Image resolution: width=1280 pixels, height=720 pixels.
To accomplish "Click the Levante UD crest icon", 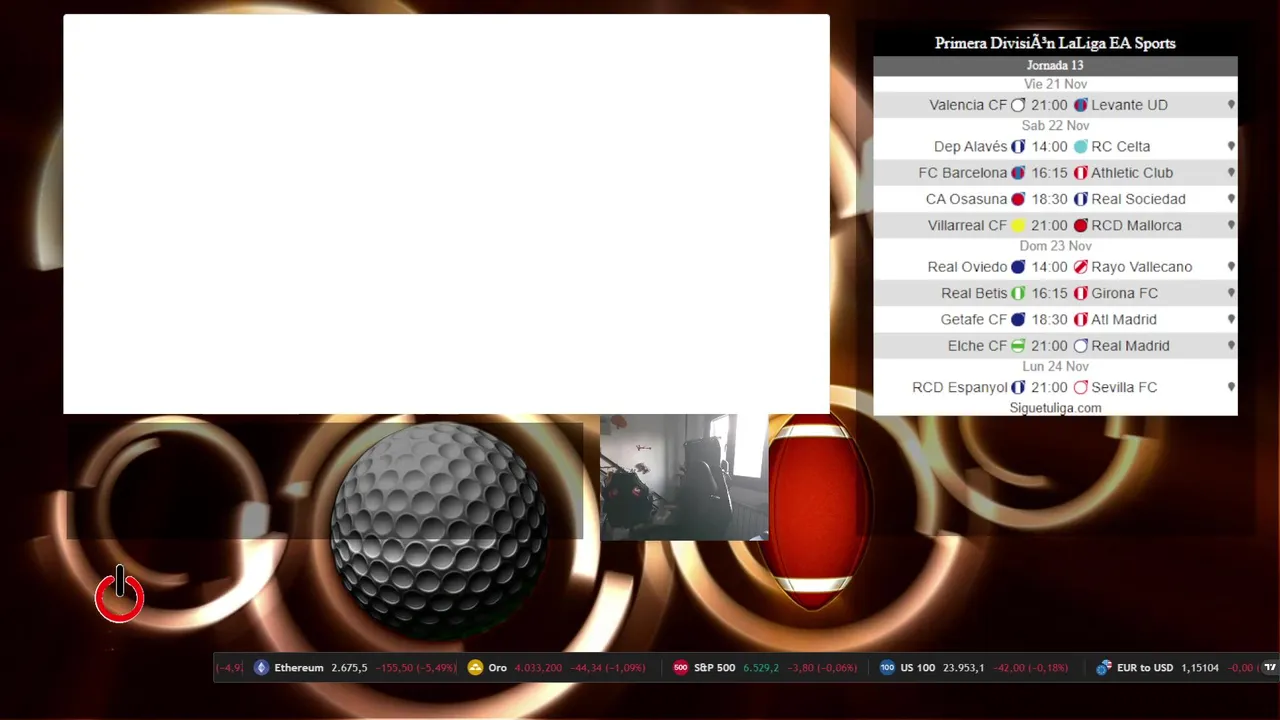I will pos(1080,105).
